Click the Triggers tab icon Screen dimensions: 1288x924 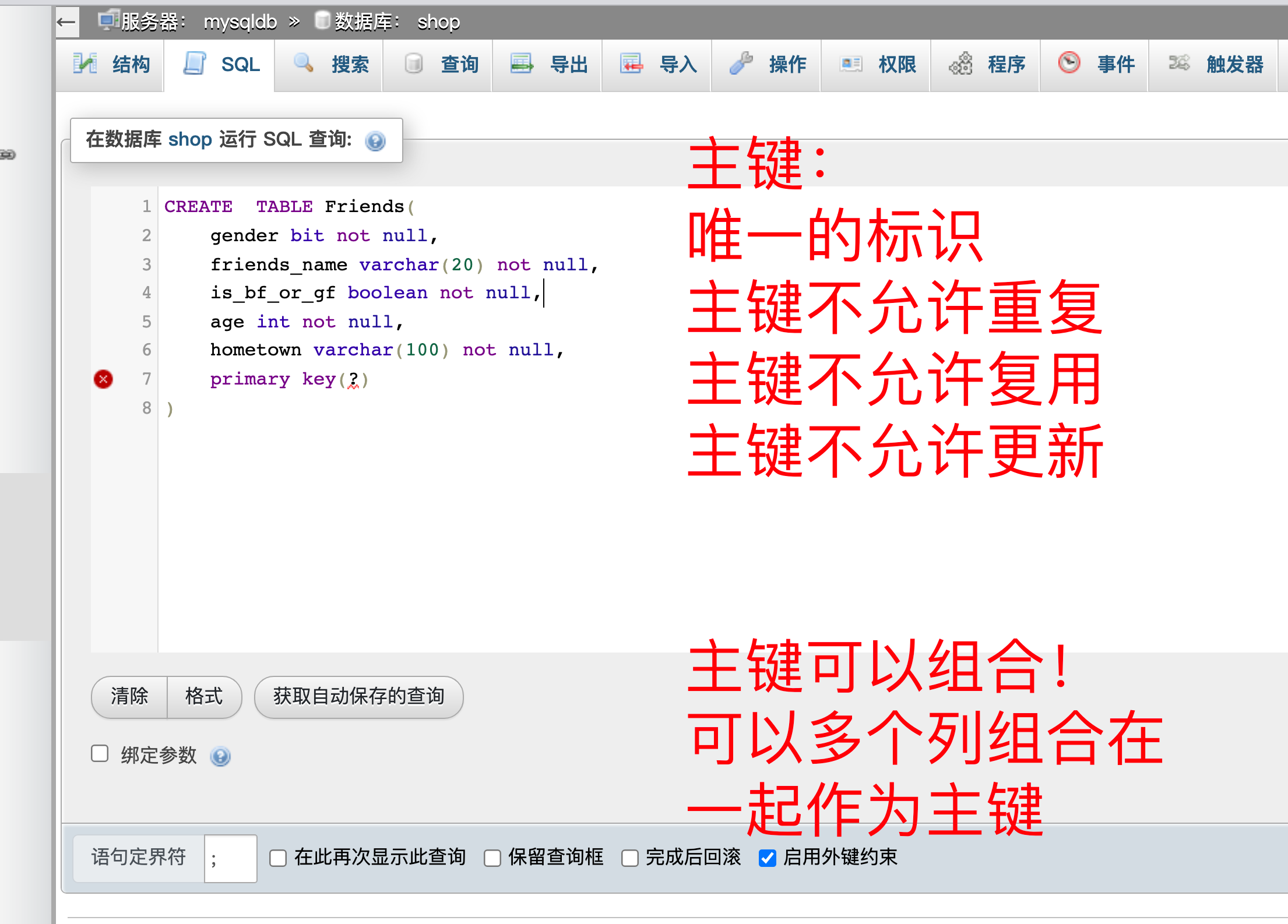click(1178, 63)
